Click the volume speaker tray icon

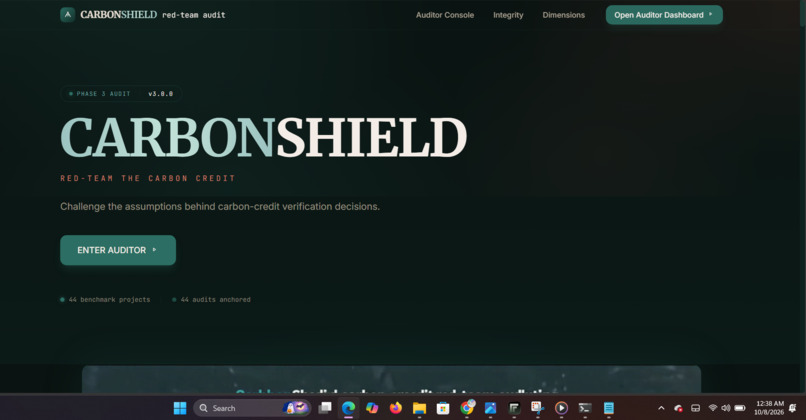click(725, 408)
